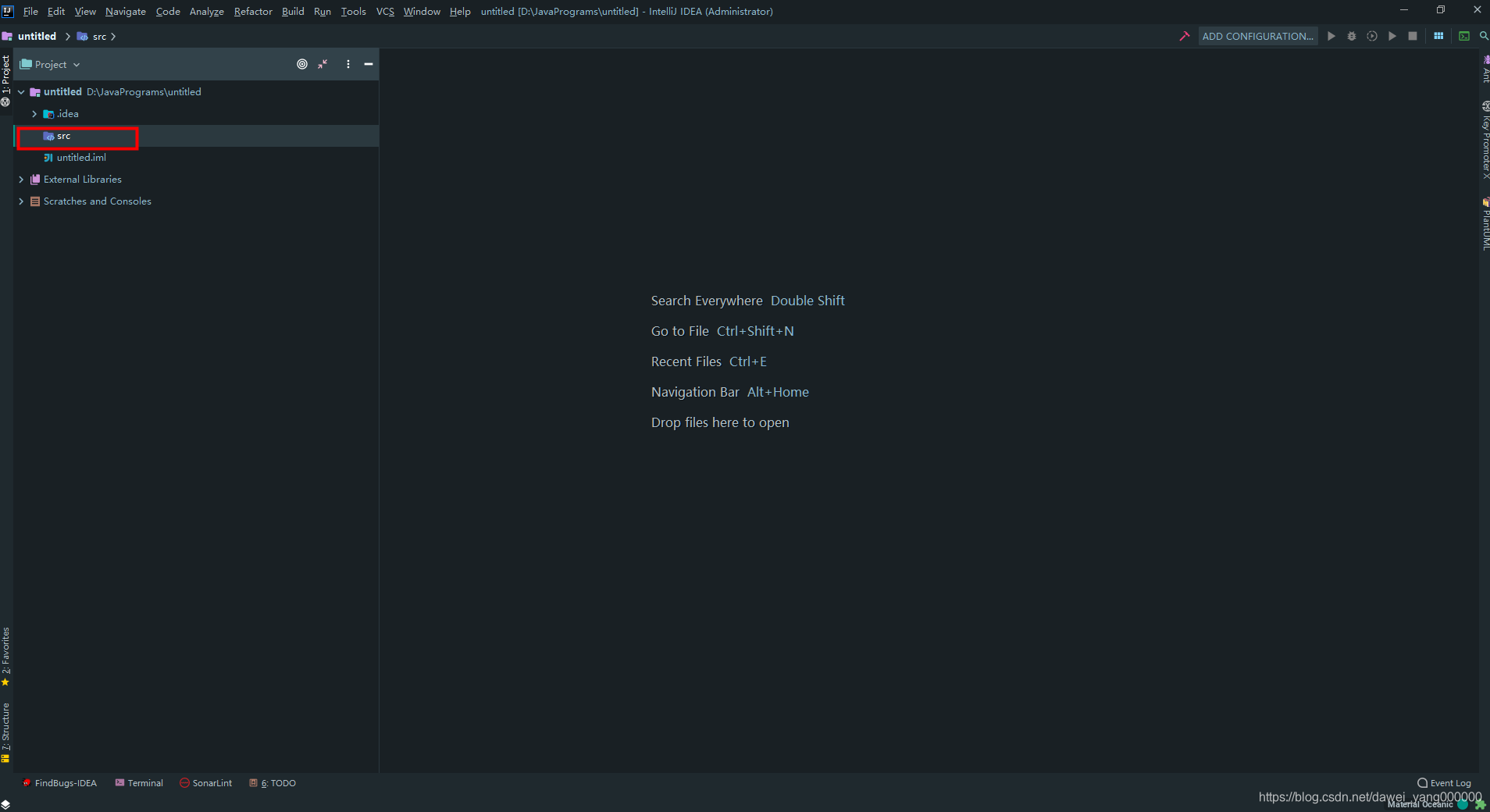Open the Code menu

(168, 11)
